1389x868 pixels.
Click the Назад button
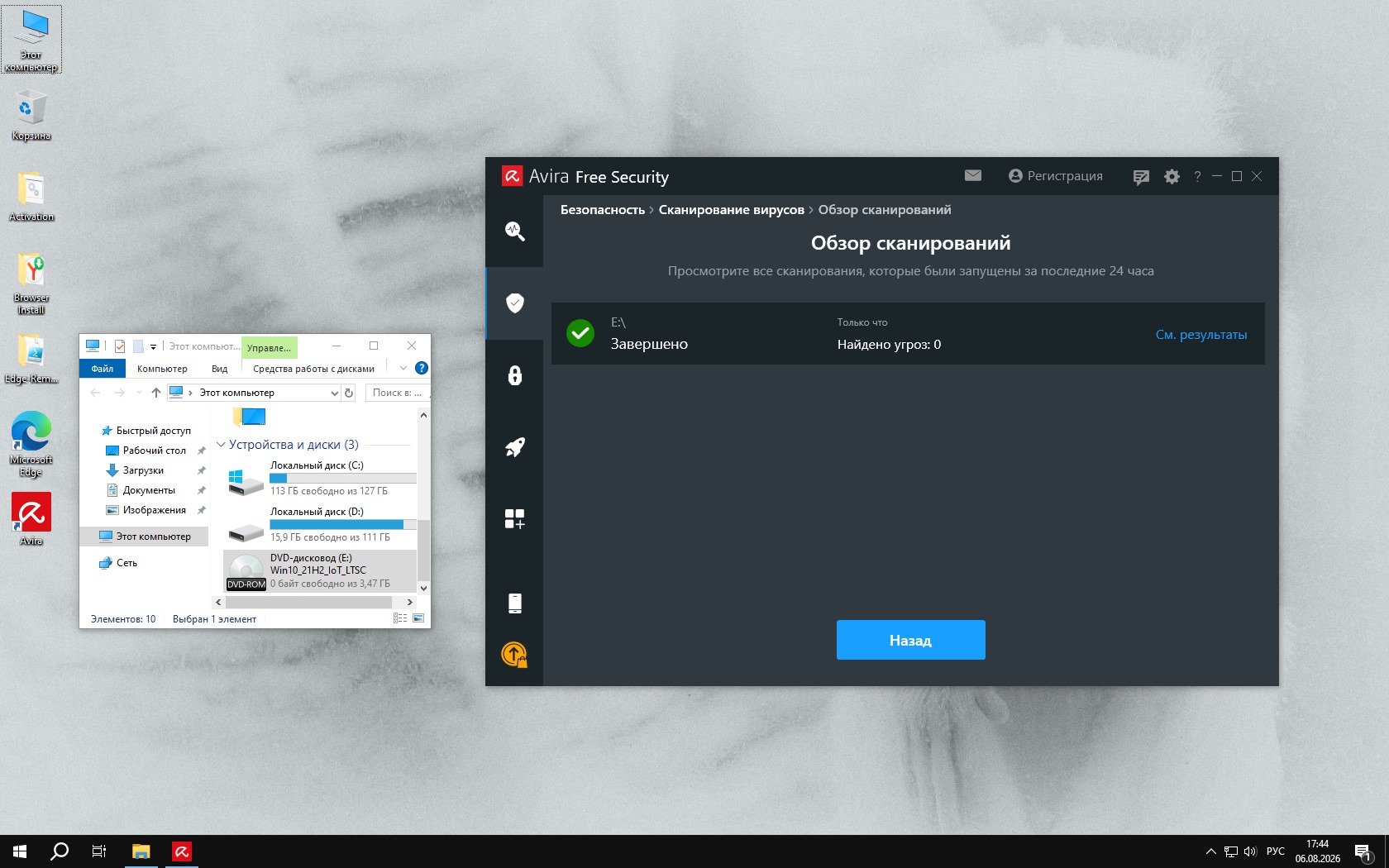(x=910, y=640)
